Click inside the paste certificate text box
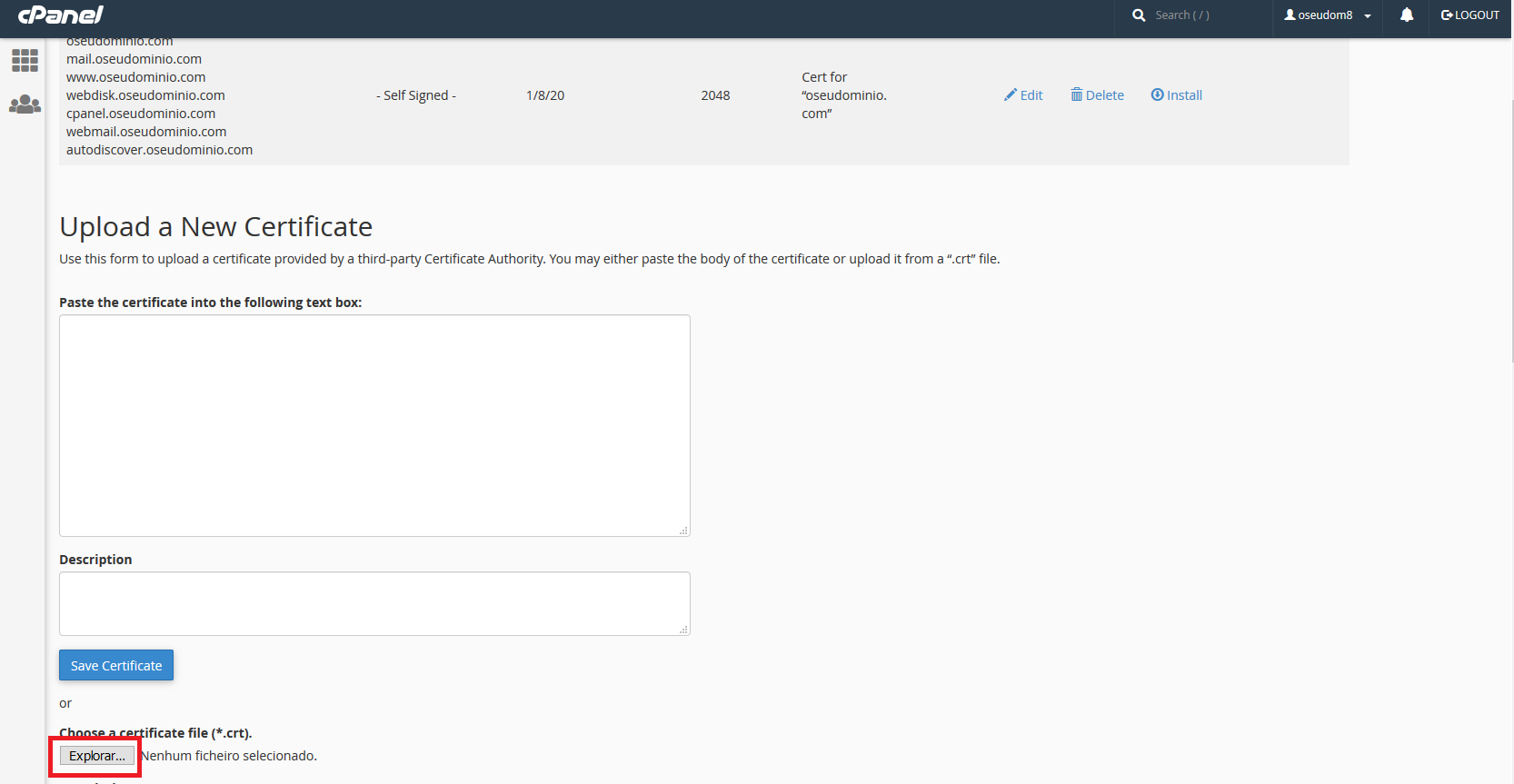This screenshot has width=1514, height=784. click(x=374, y=425)
